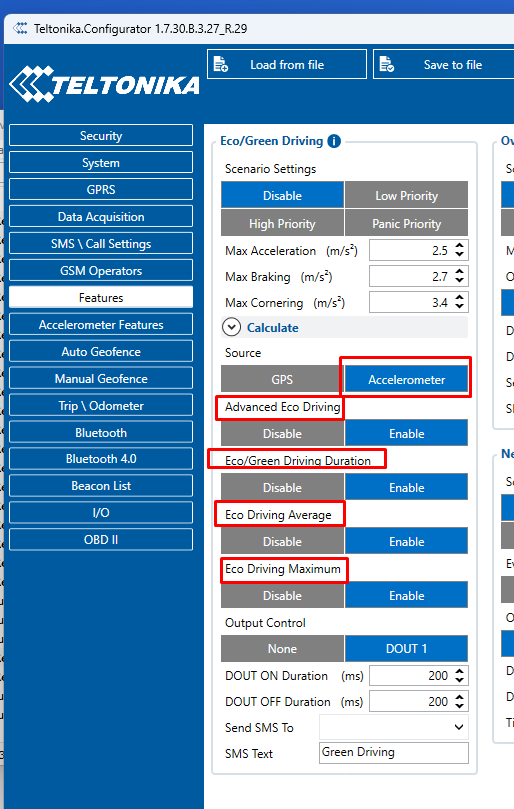Screen dimensions: 514x809
Task: Decrease Max Cornering value
Action: [459, 306]
